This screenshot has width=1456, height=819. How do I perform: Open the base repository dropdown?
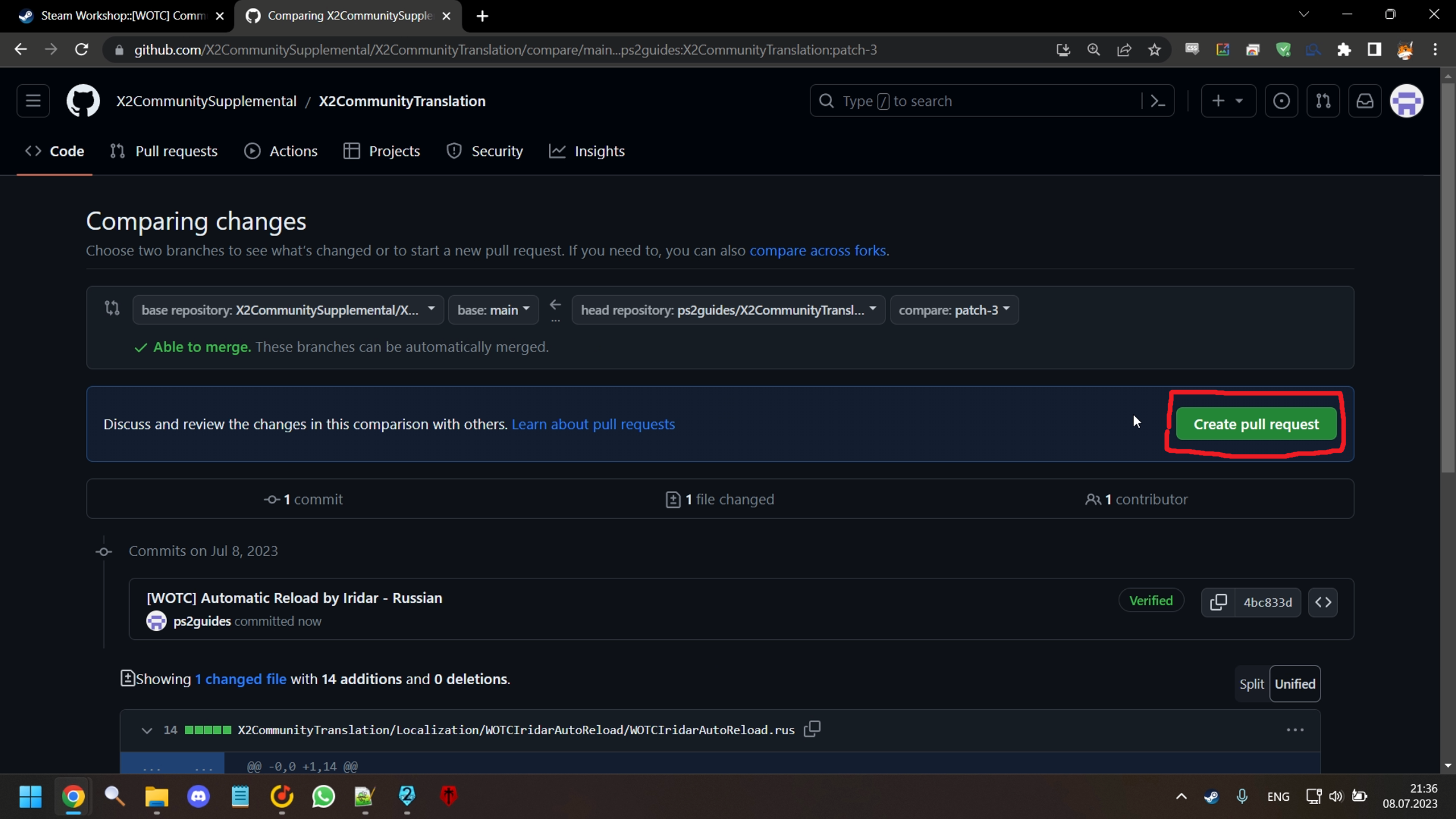(x=288, y=310)
